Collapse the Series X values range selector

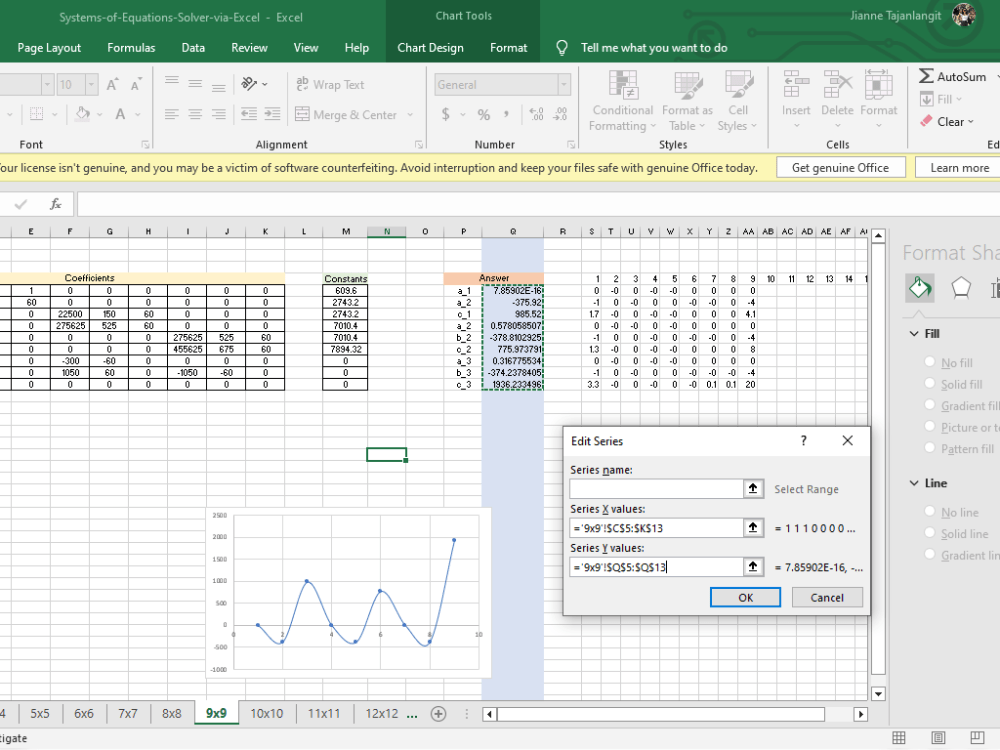click(x=753, y=528)
